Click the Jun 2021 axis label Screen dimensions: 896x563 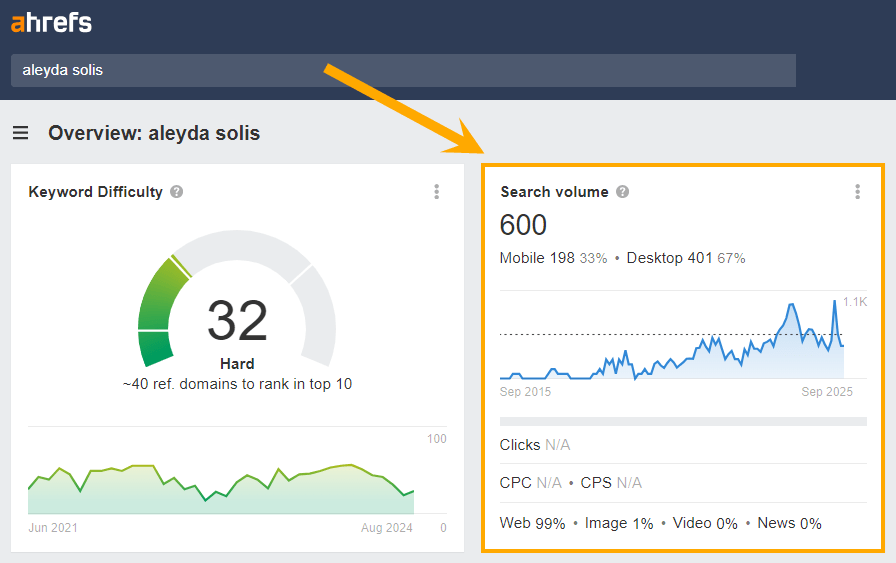click(x=53, y=528)
